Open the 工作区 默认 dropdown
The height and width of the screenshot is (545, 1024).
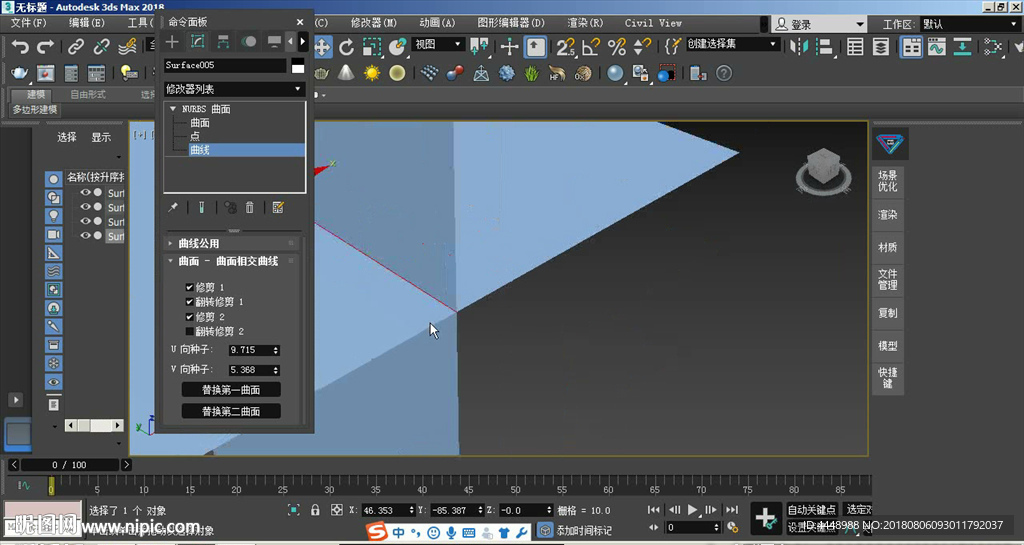[970, 24]
